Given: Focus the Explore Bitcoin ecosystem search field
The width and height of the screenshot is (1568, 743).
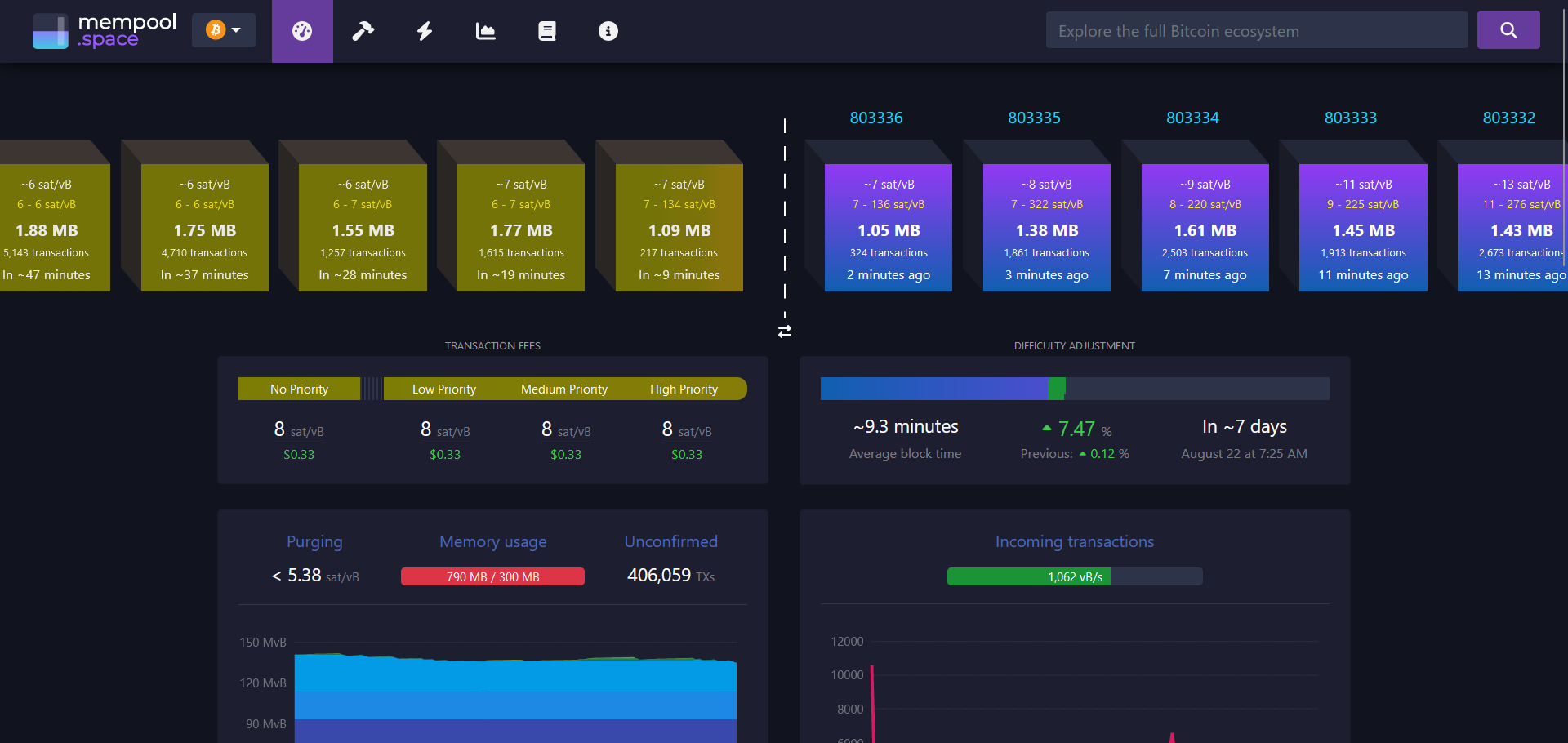Looking at the screenshot, I should pos(1256,31).
